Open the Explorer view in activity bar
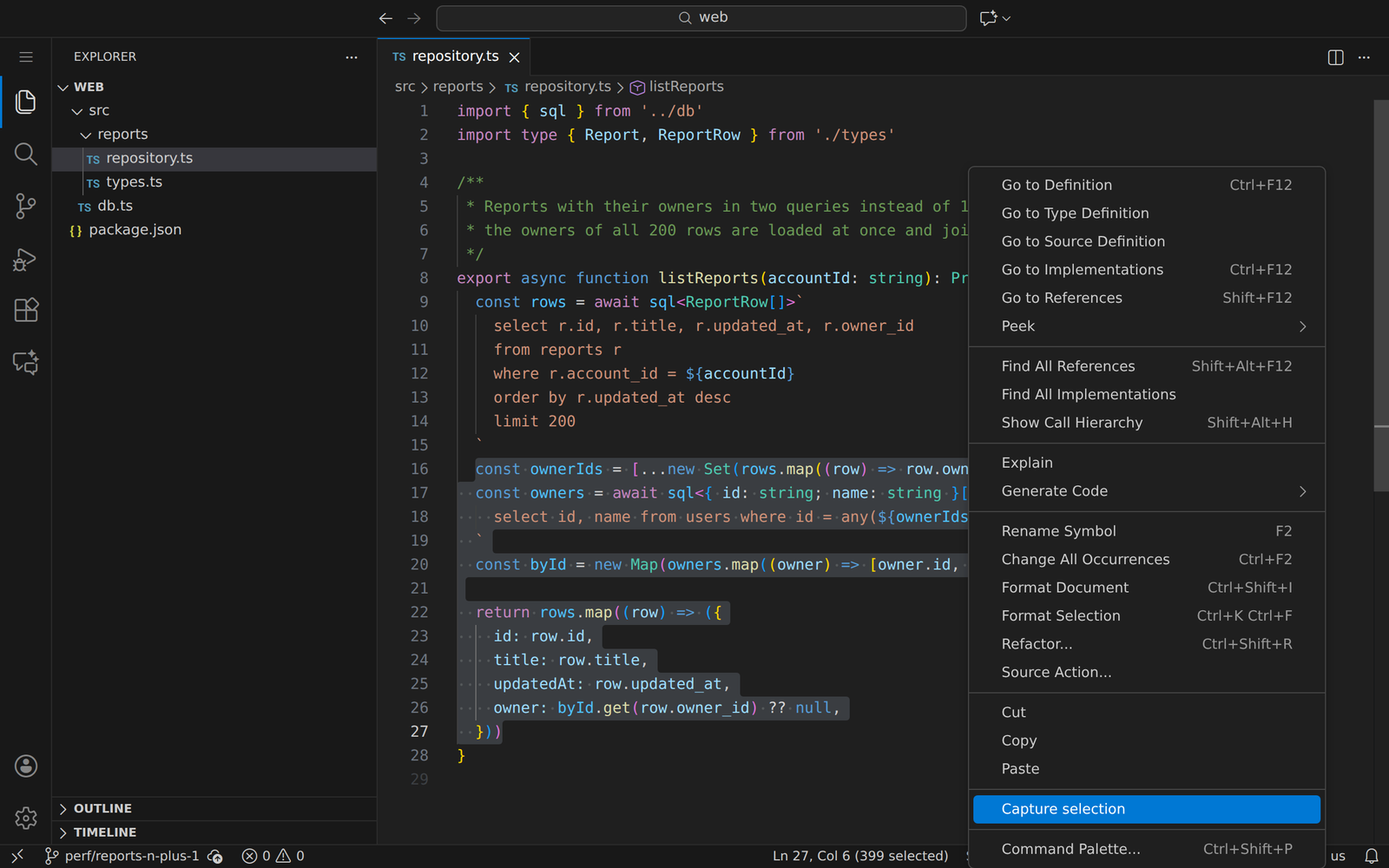 (26, 102)
